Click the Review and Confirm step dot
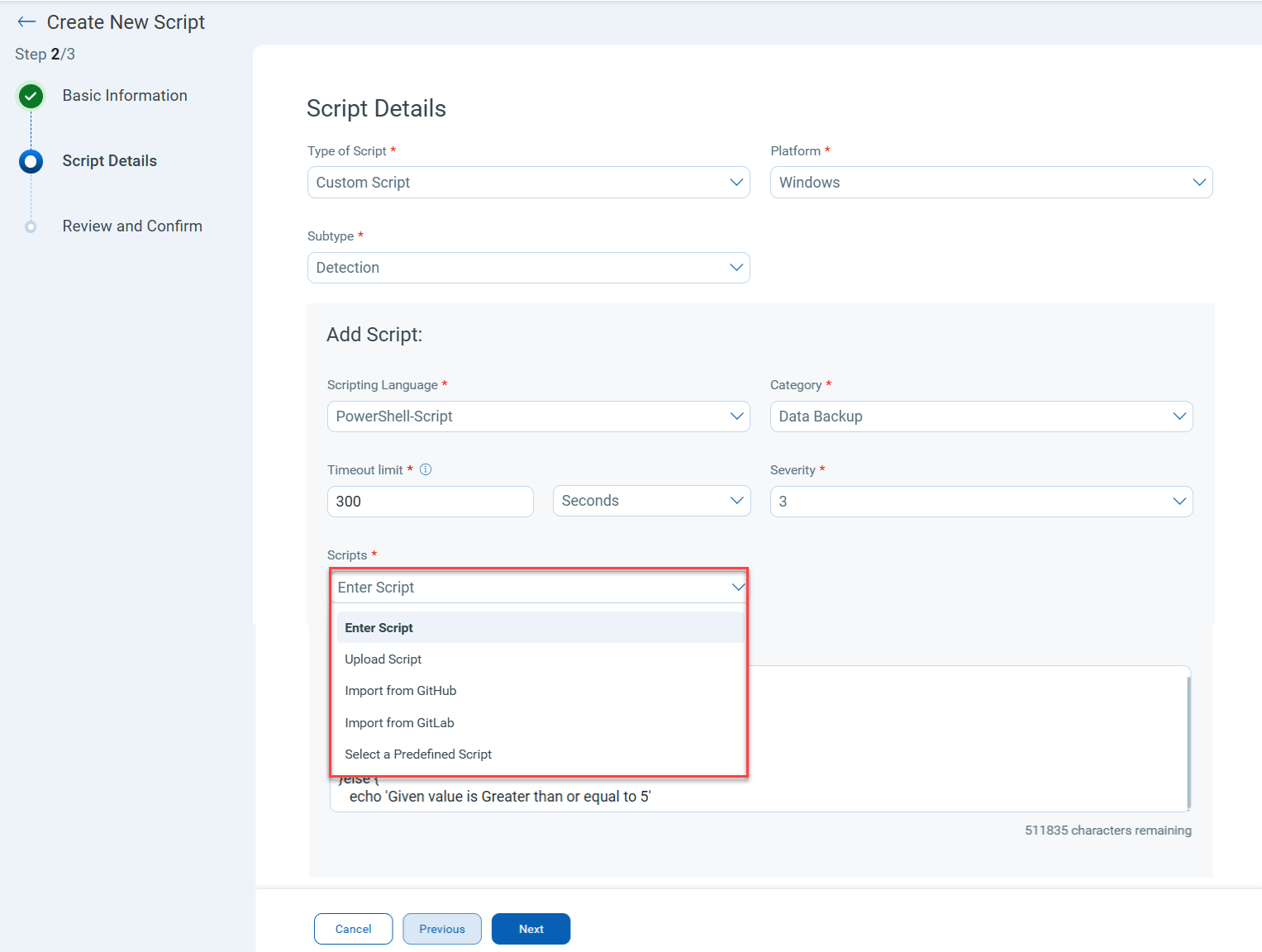 31,226
